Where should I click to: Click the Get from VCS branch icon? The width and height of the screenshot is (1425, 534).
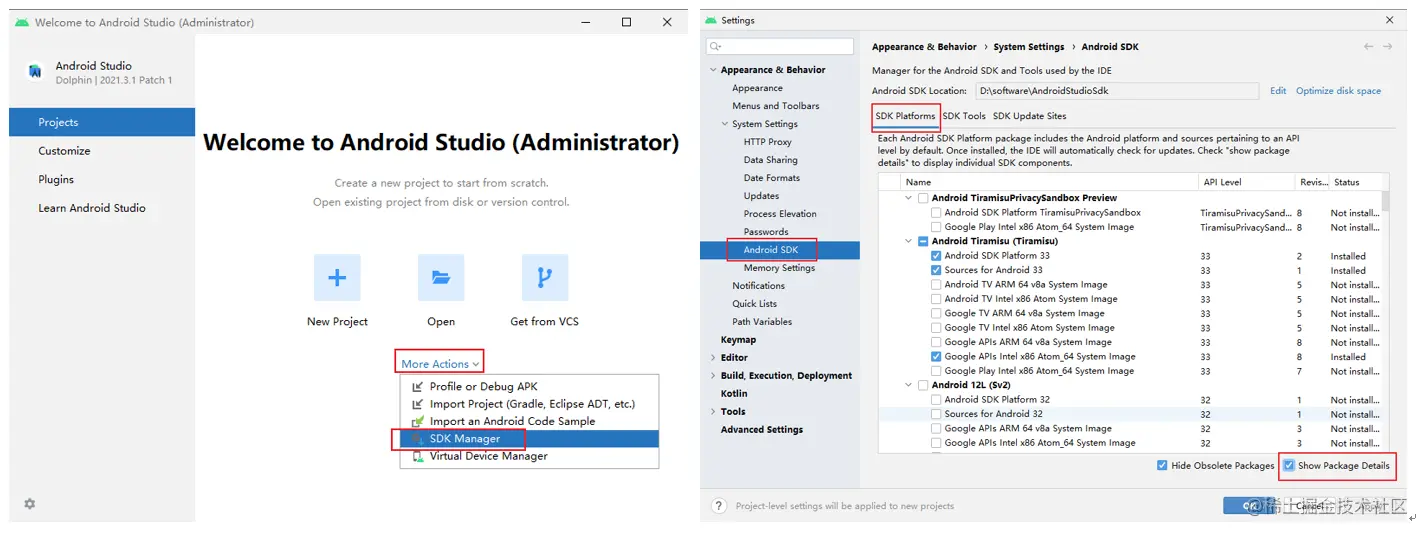545,278
